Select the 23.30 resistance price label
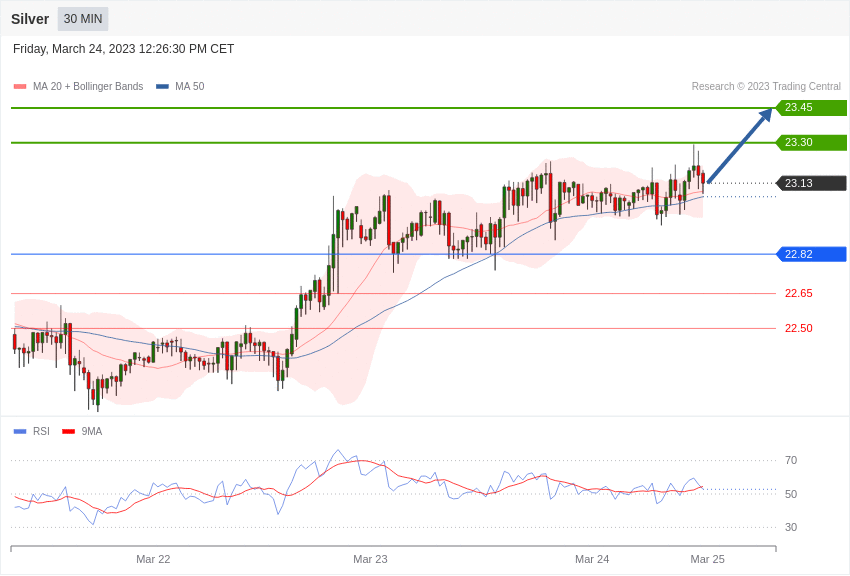850x576 pixels. (811, 142)
